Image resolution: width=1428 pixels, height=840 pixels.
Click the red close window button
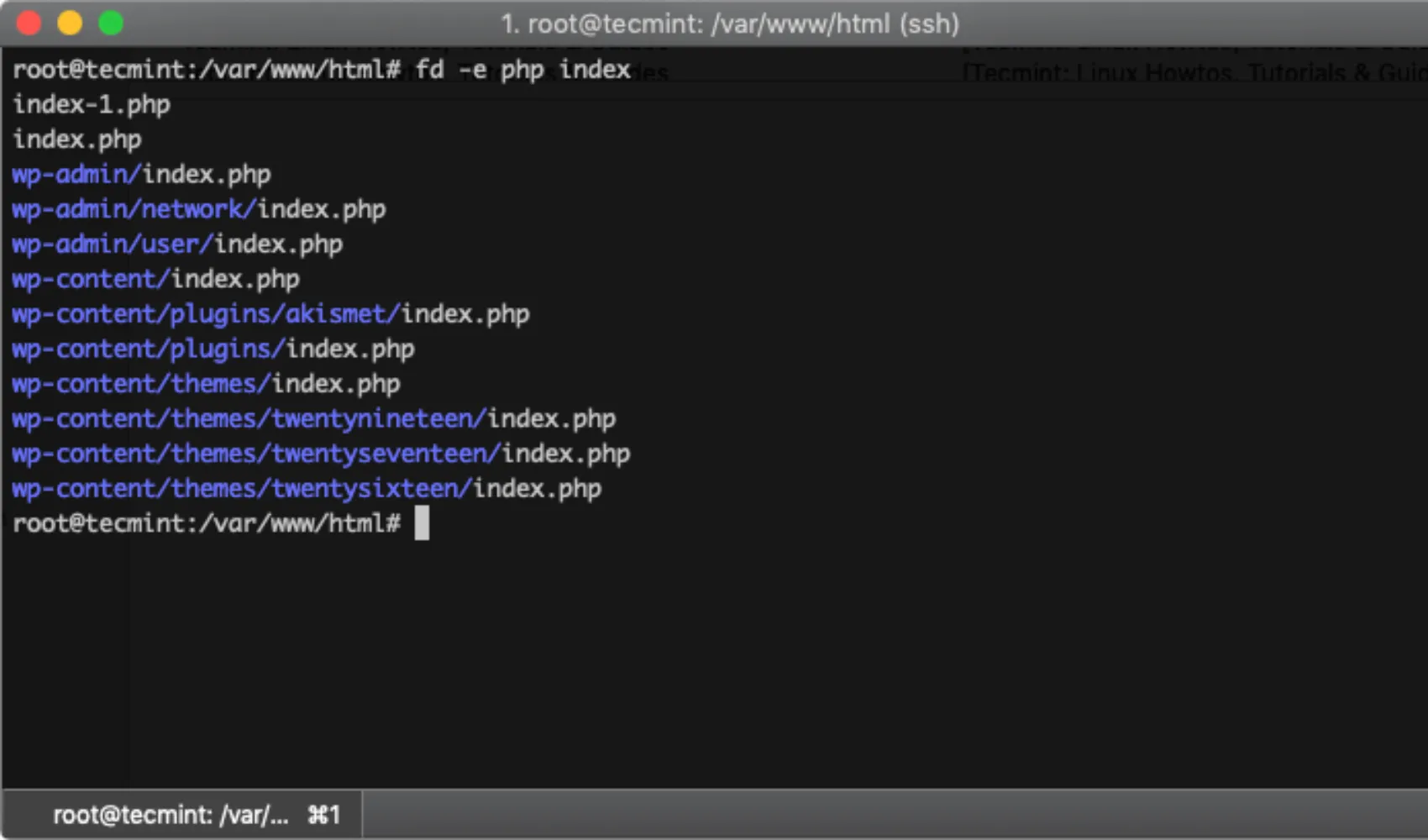[x=29, y=23]
